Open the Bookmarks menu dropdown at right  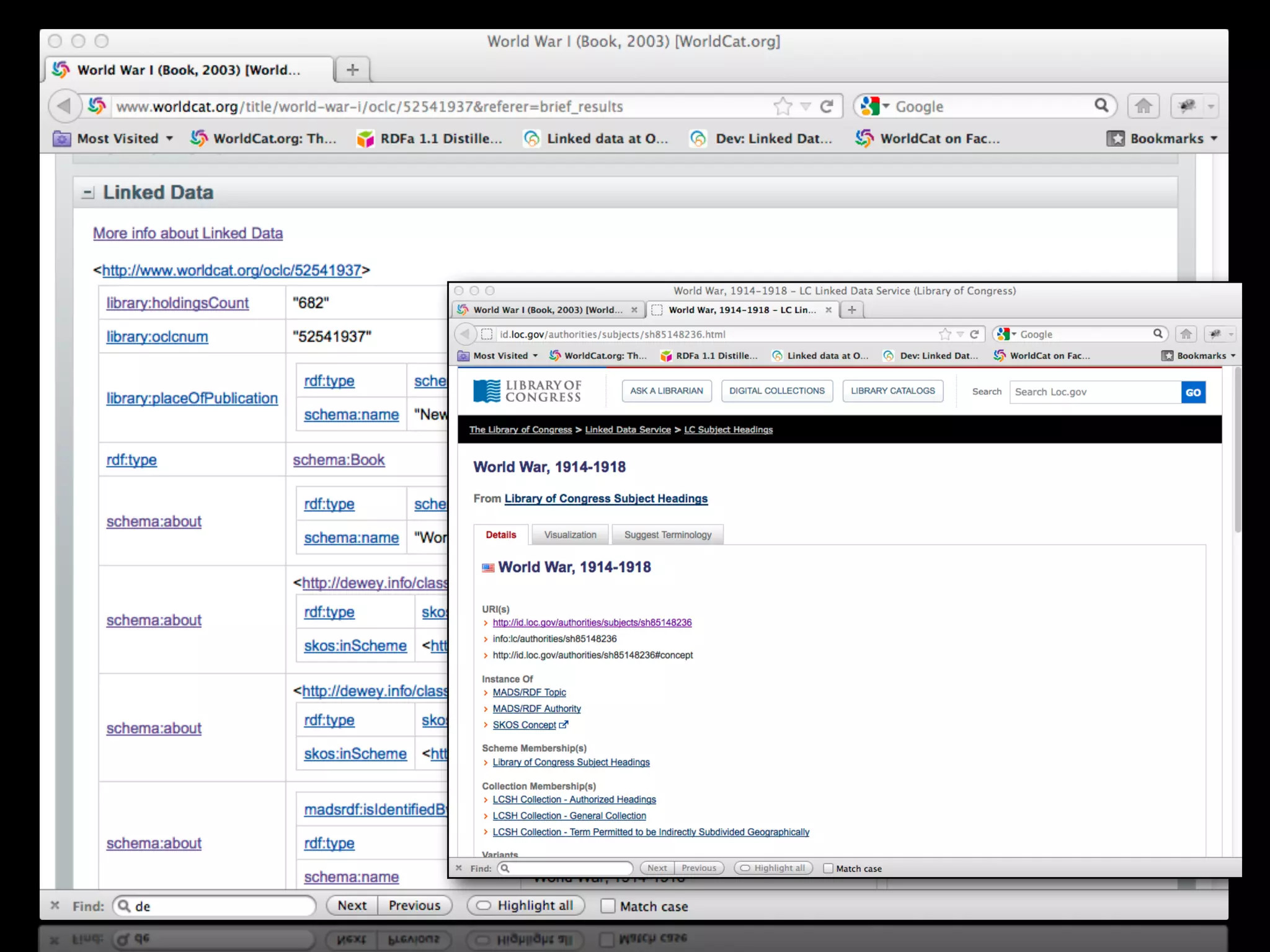(x=1165, y=139)
